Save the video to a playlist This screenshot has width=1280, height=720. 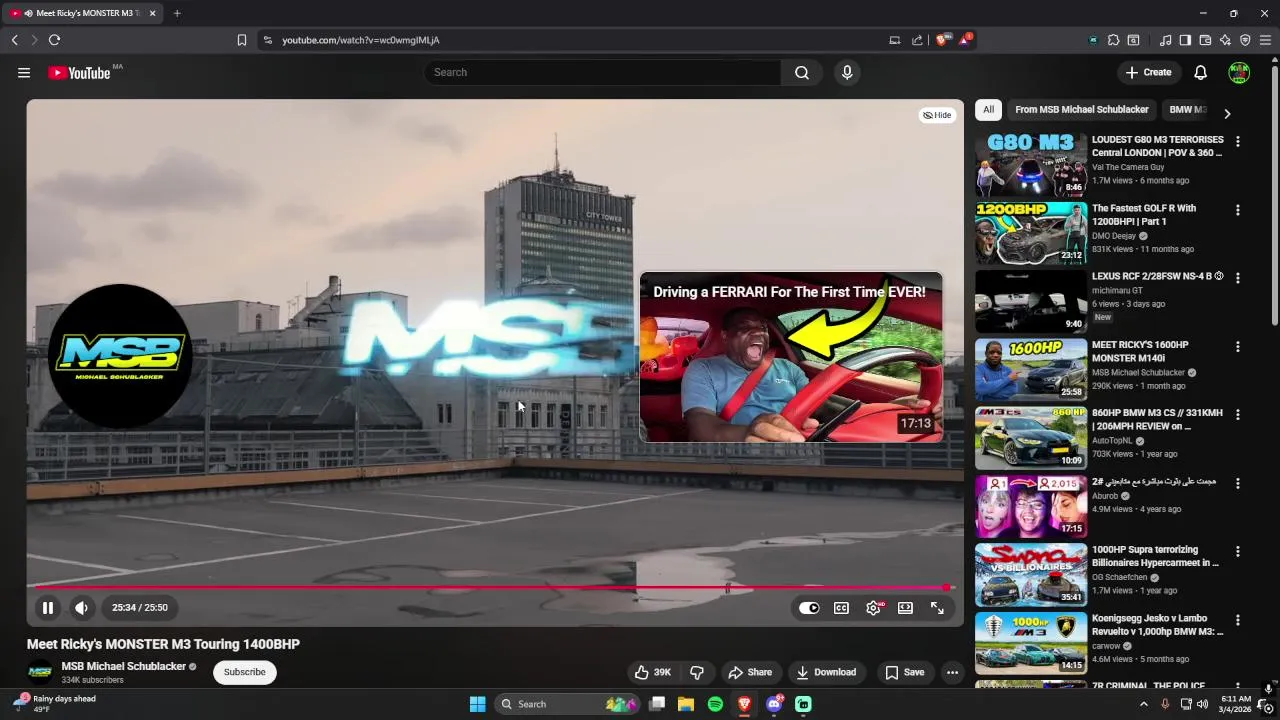coord(904,672)
